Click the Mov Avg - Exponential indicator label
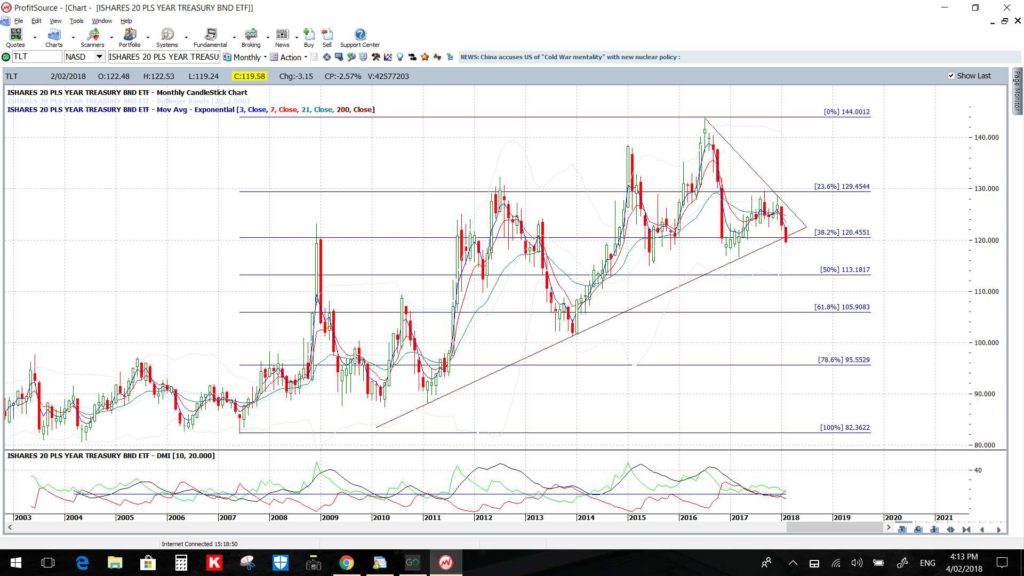The width and height of the screenshot is (1024, 576). (191, 110)
